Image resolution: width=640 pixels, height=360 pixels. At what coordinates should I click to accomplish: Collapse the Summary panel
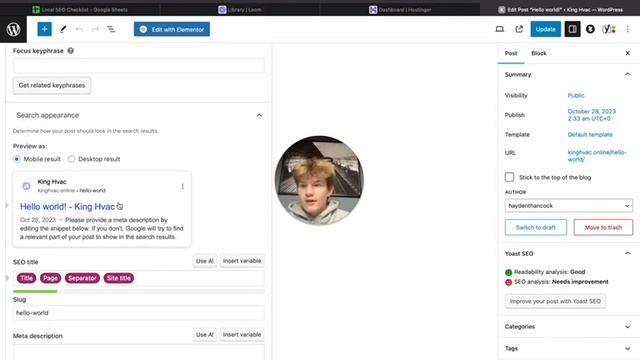point(628,74)
